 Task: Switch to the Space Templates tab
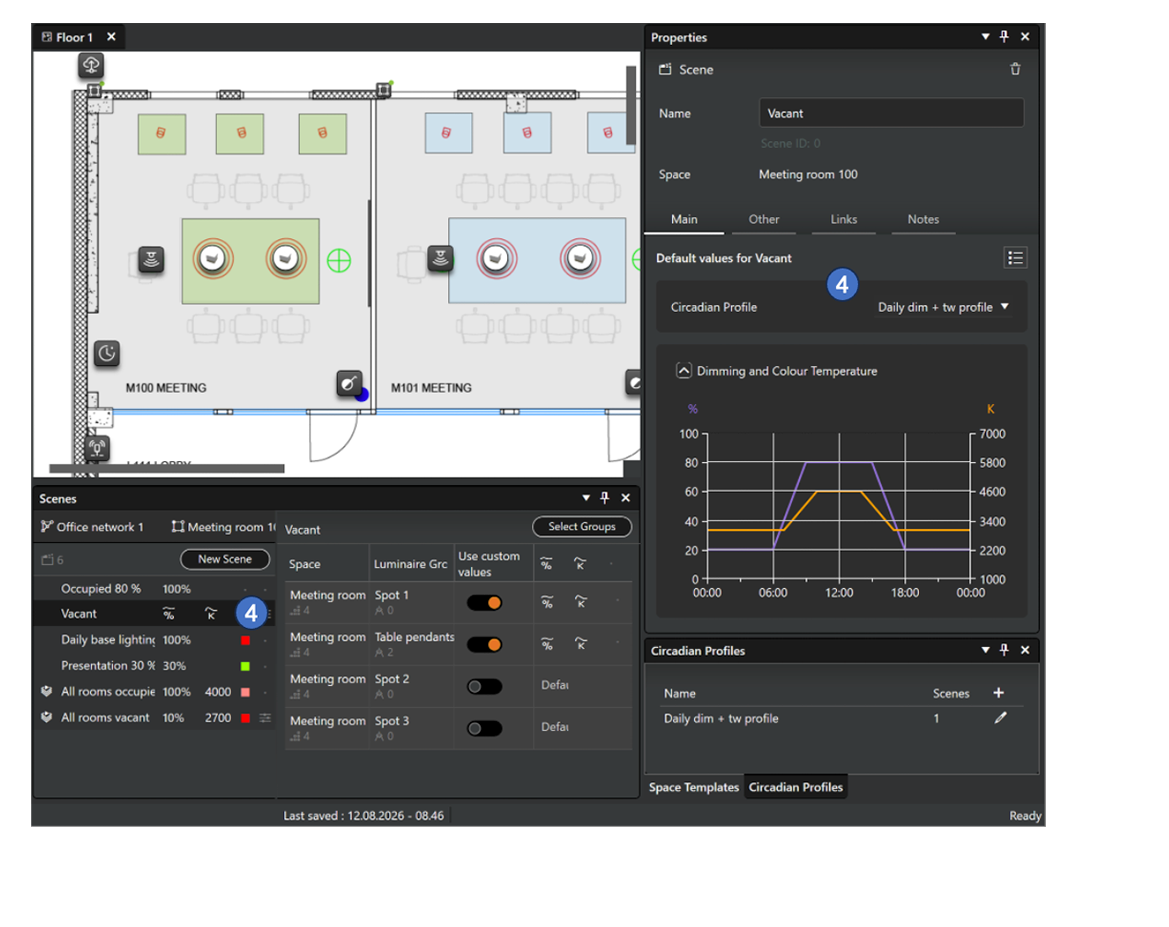pos(693,787)
